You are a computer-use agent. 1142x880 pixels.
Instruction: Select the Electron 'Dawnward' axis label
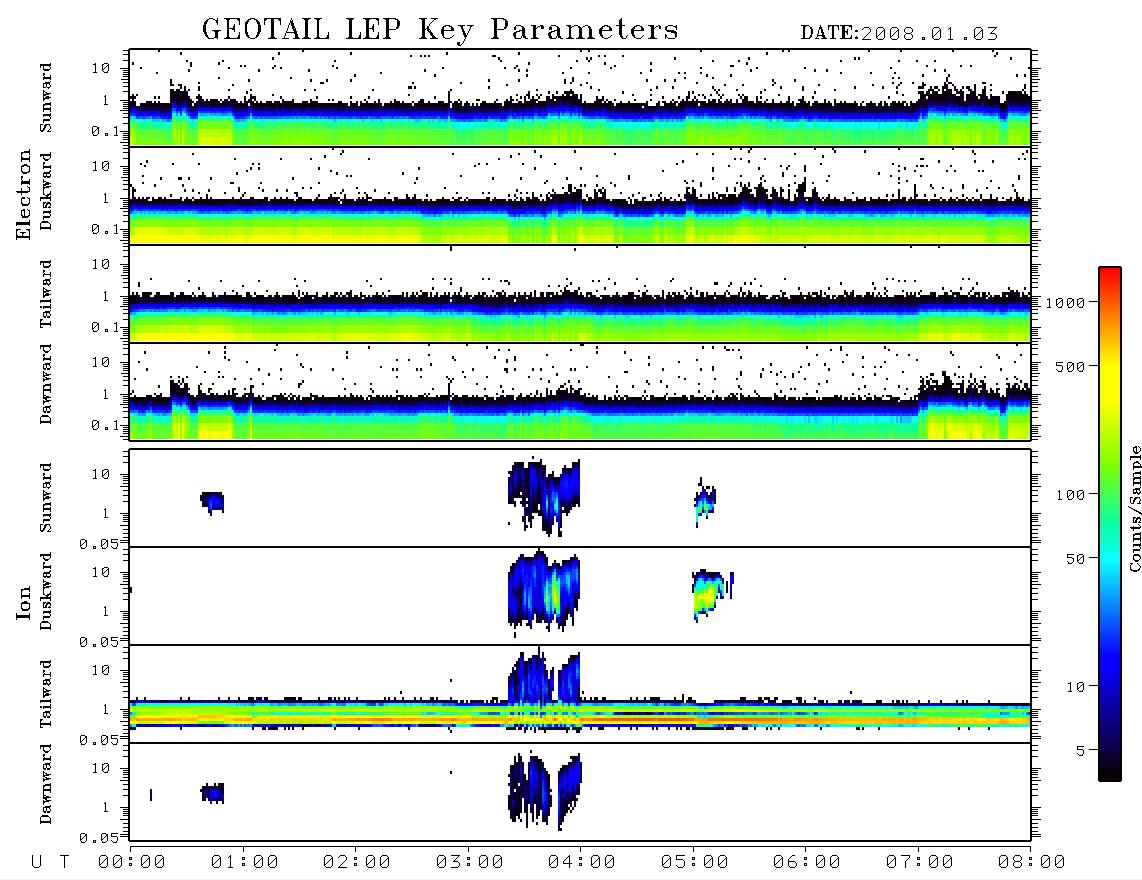[46, 384]
